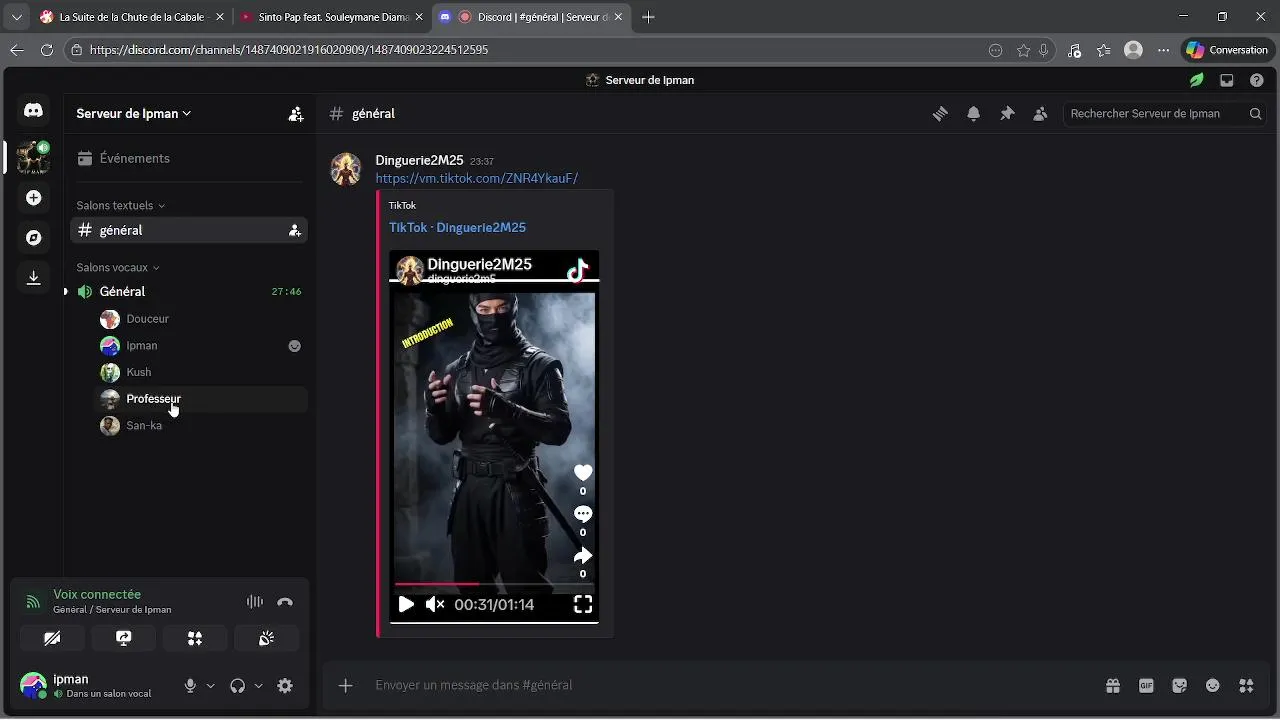Share the TikTok video arrow icon
Screen dimensions: 1280x720
pyautogui.click(x=583, y=556)
